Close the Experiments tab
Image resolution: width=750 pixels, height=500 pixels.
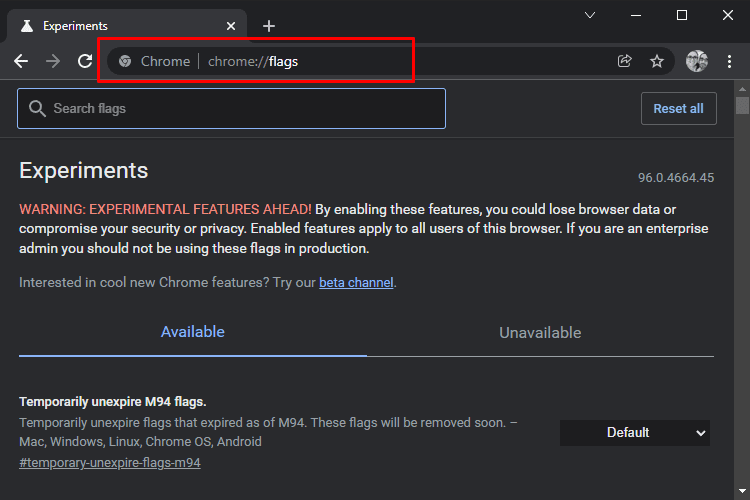coord(231,26)
